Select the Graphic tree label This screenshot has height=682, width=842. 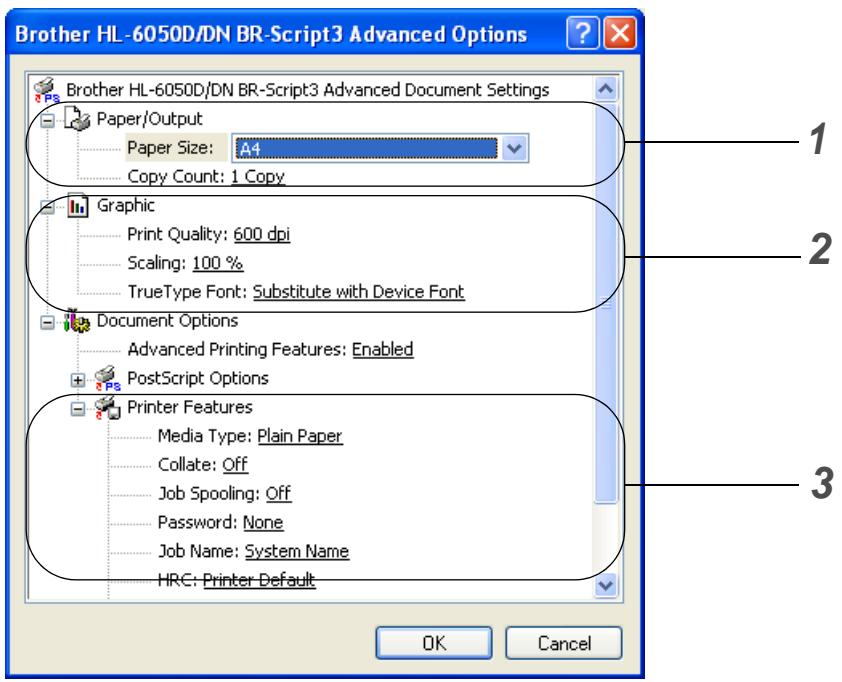coord(126,206)
